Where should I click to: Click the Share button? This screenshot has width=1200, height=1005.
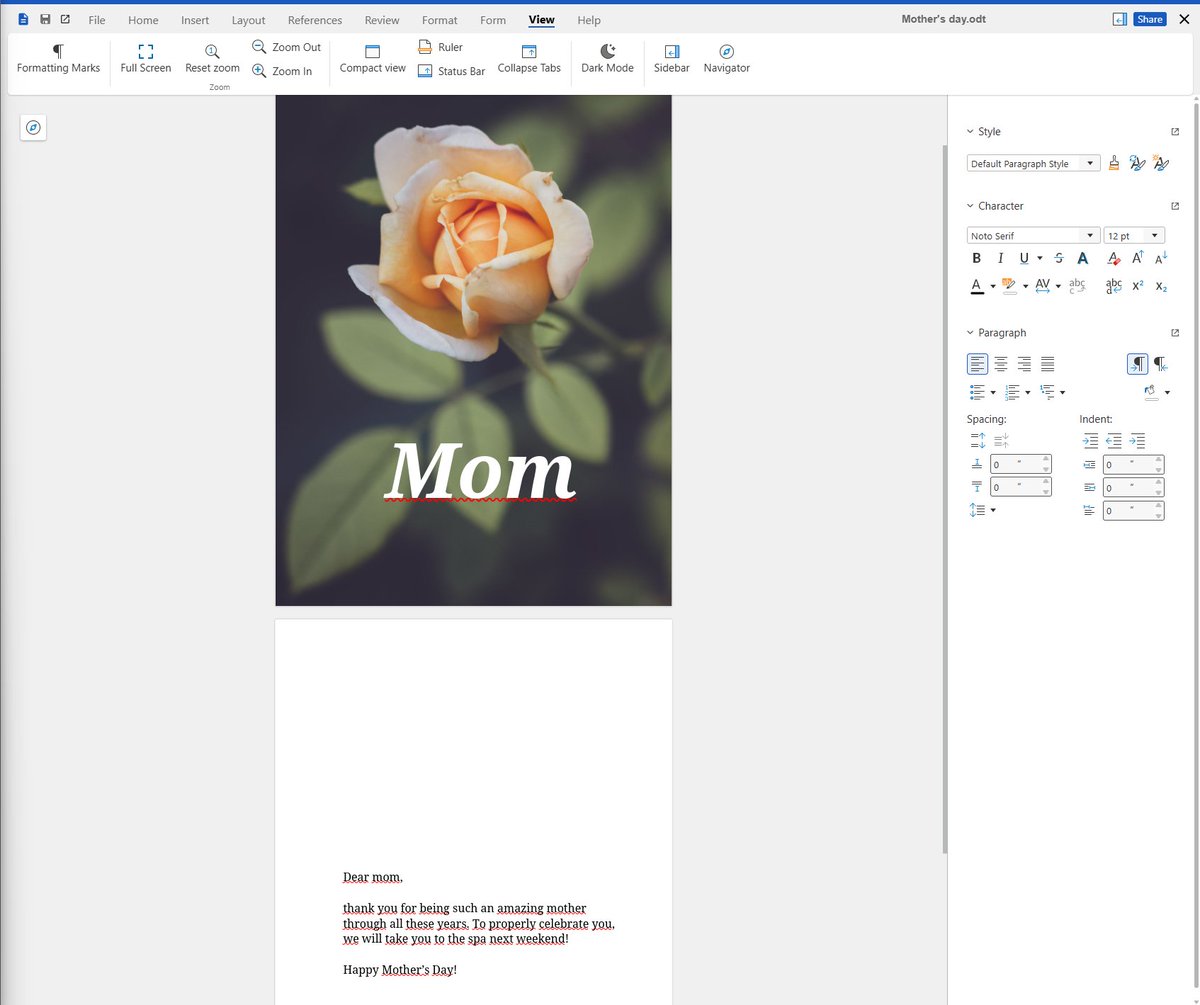1149,19
